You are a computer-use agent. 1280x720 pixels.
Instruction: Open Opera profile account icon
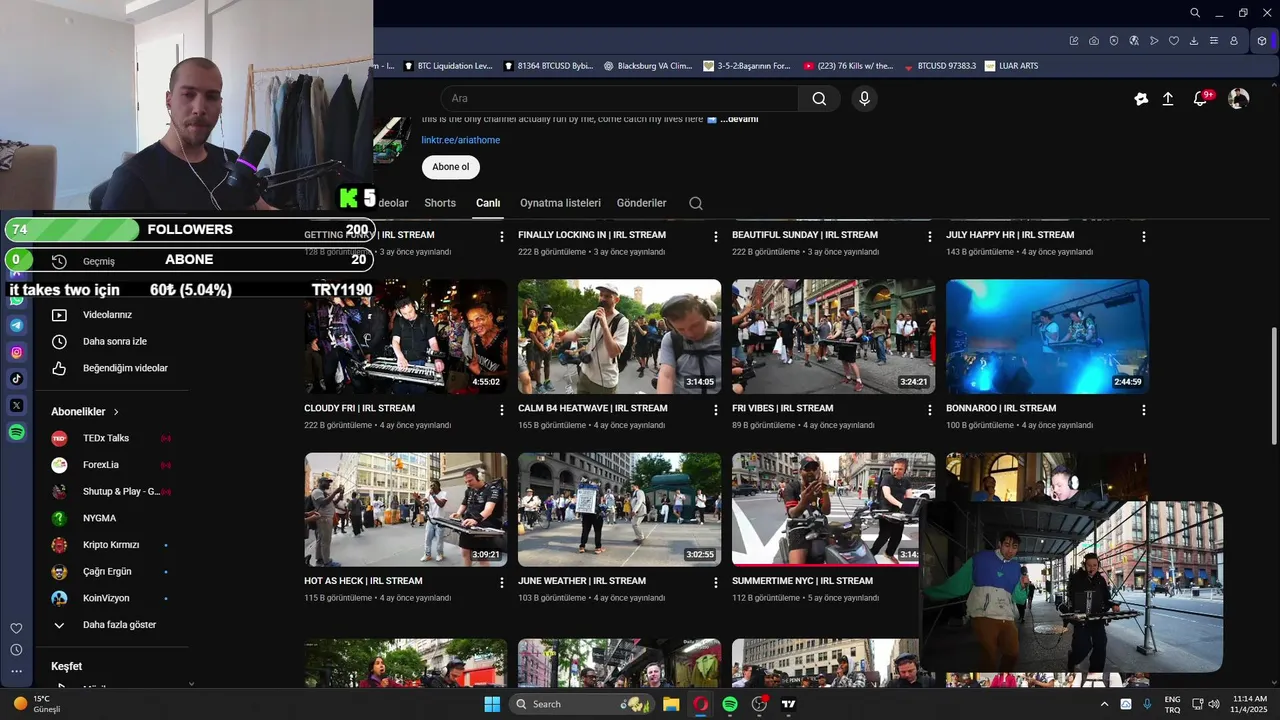pos(1234,41)
